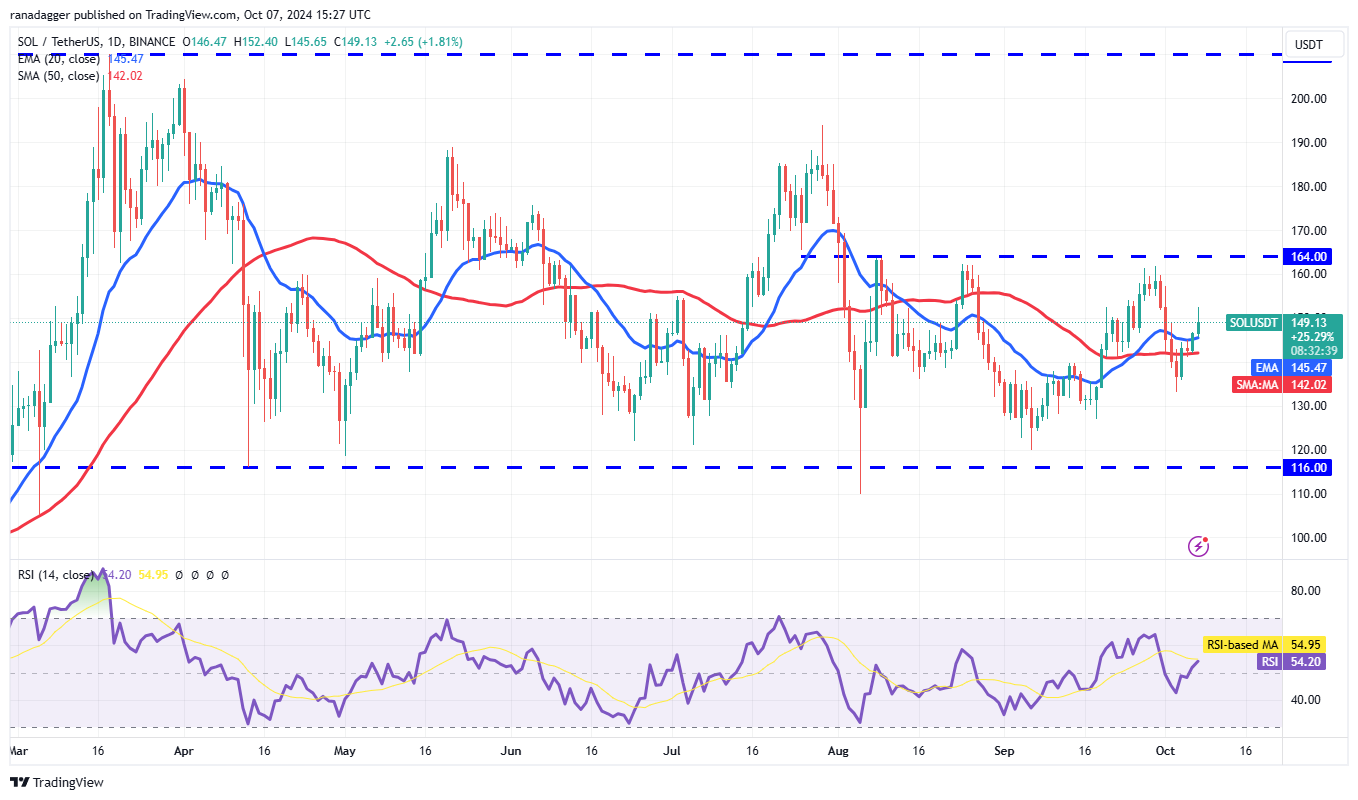Click the EMA legend value 145.47
The width and height of the screenshot is (1358, 800).
tap(125, 59)
